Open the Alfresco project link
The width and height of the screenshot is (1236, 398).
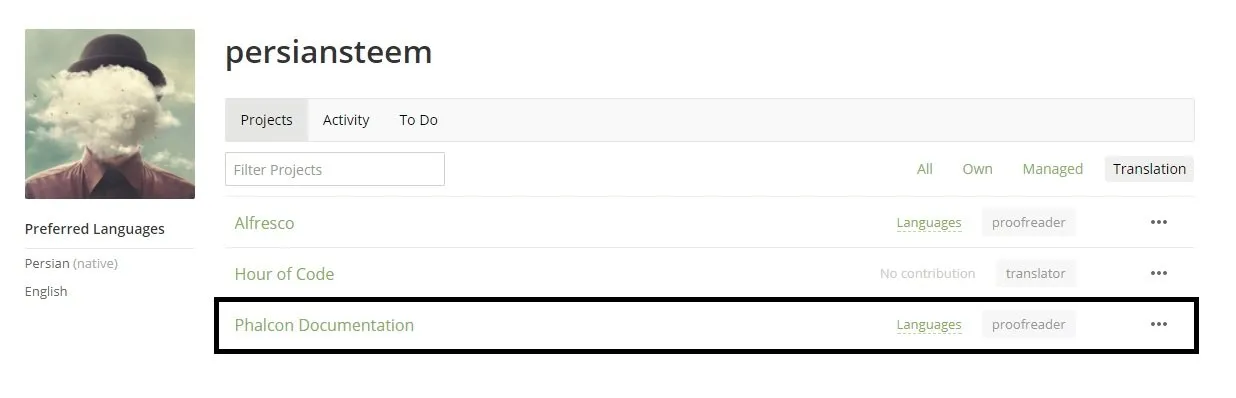click(x=264, y=223)
